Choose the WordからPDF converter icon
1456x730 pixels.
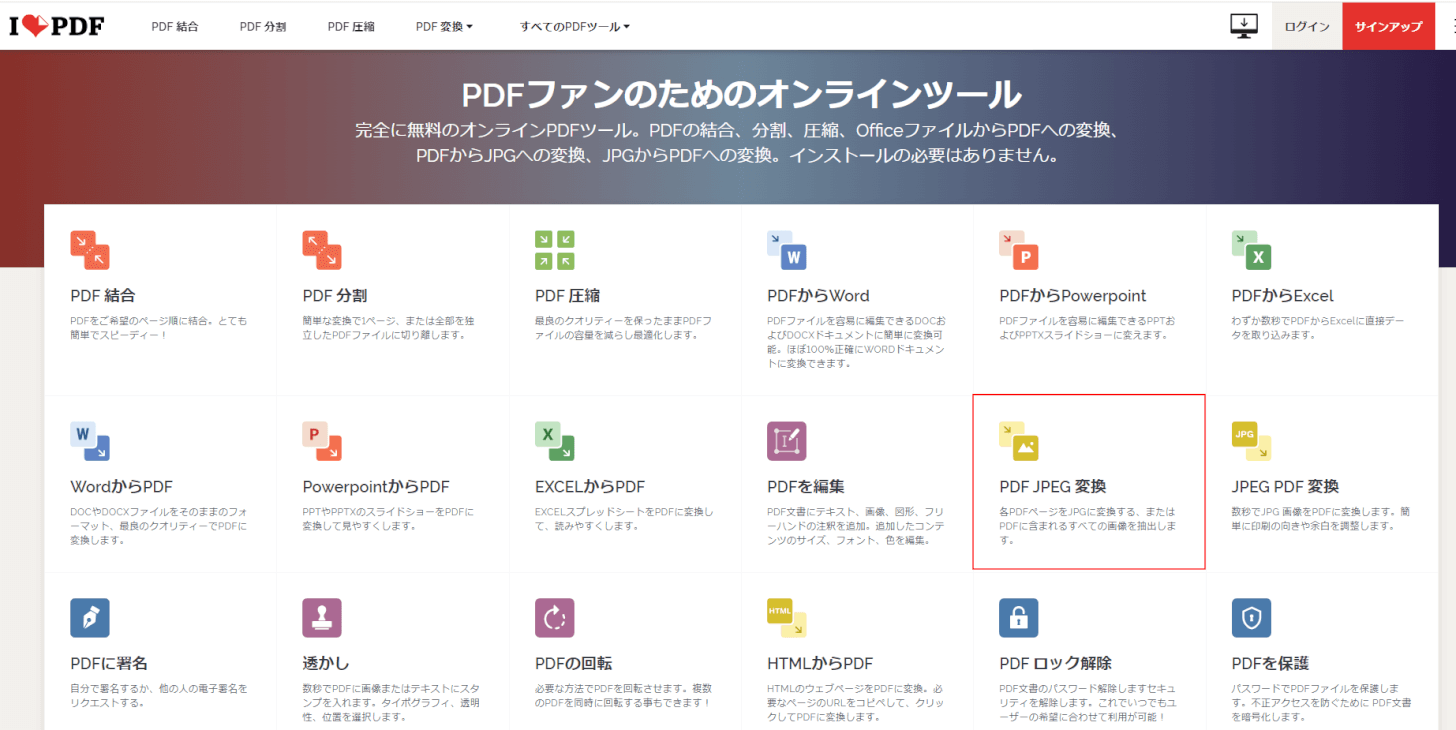click(90, 441)
